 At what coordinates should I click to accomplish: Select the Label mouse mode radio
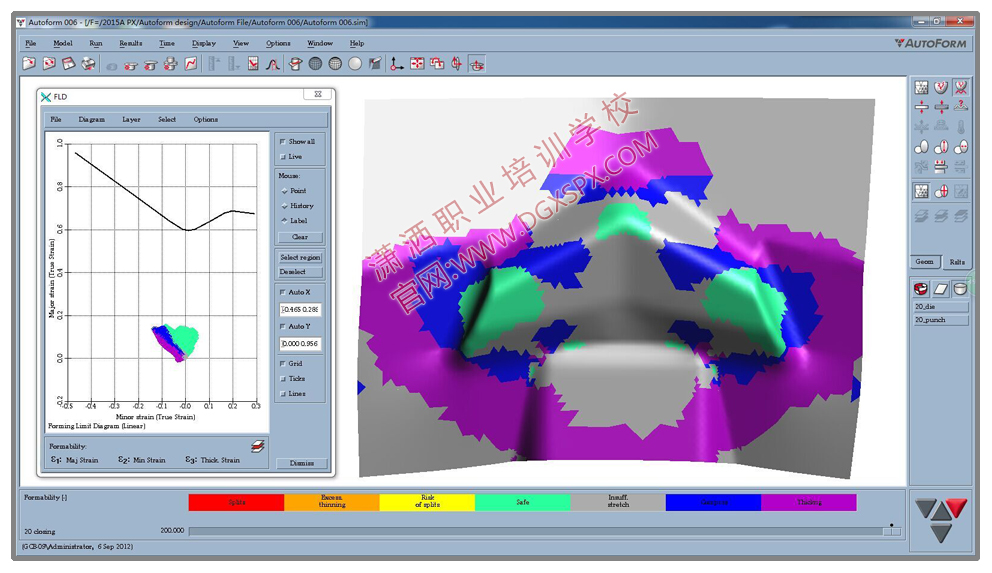pyautogui.click(x=285, y=221)
